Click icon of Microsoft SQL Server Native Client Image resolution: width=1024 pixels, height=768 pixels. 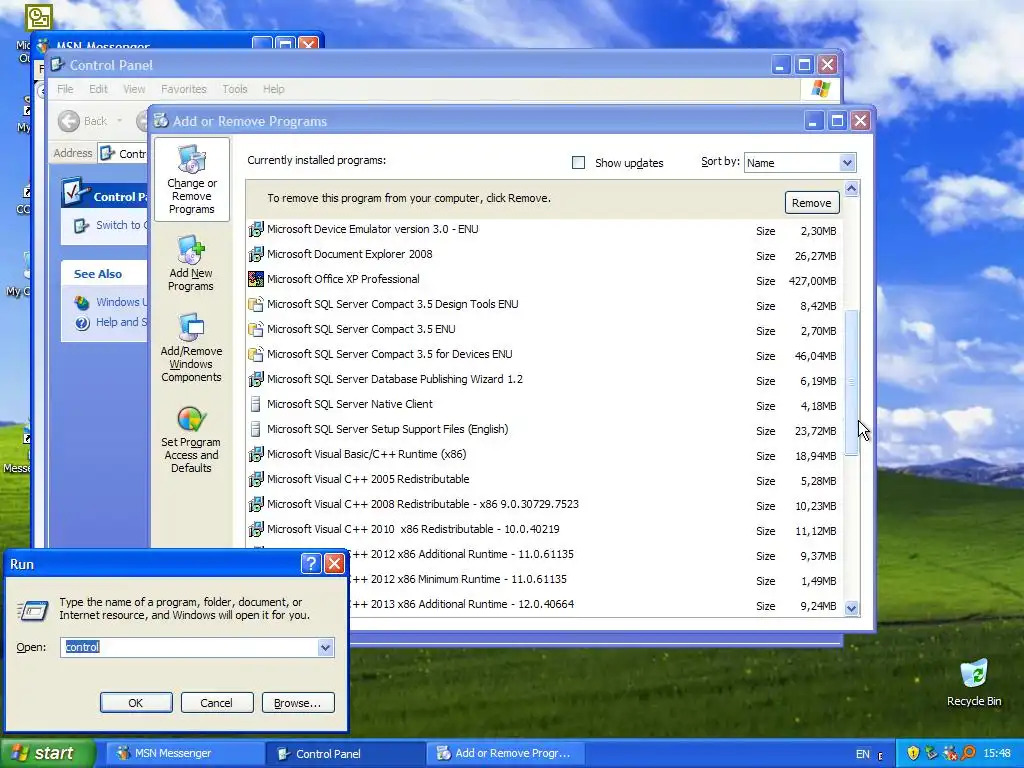[x=256, y=404]
